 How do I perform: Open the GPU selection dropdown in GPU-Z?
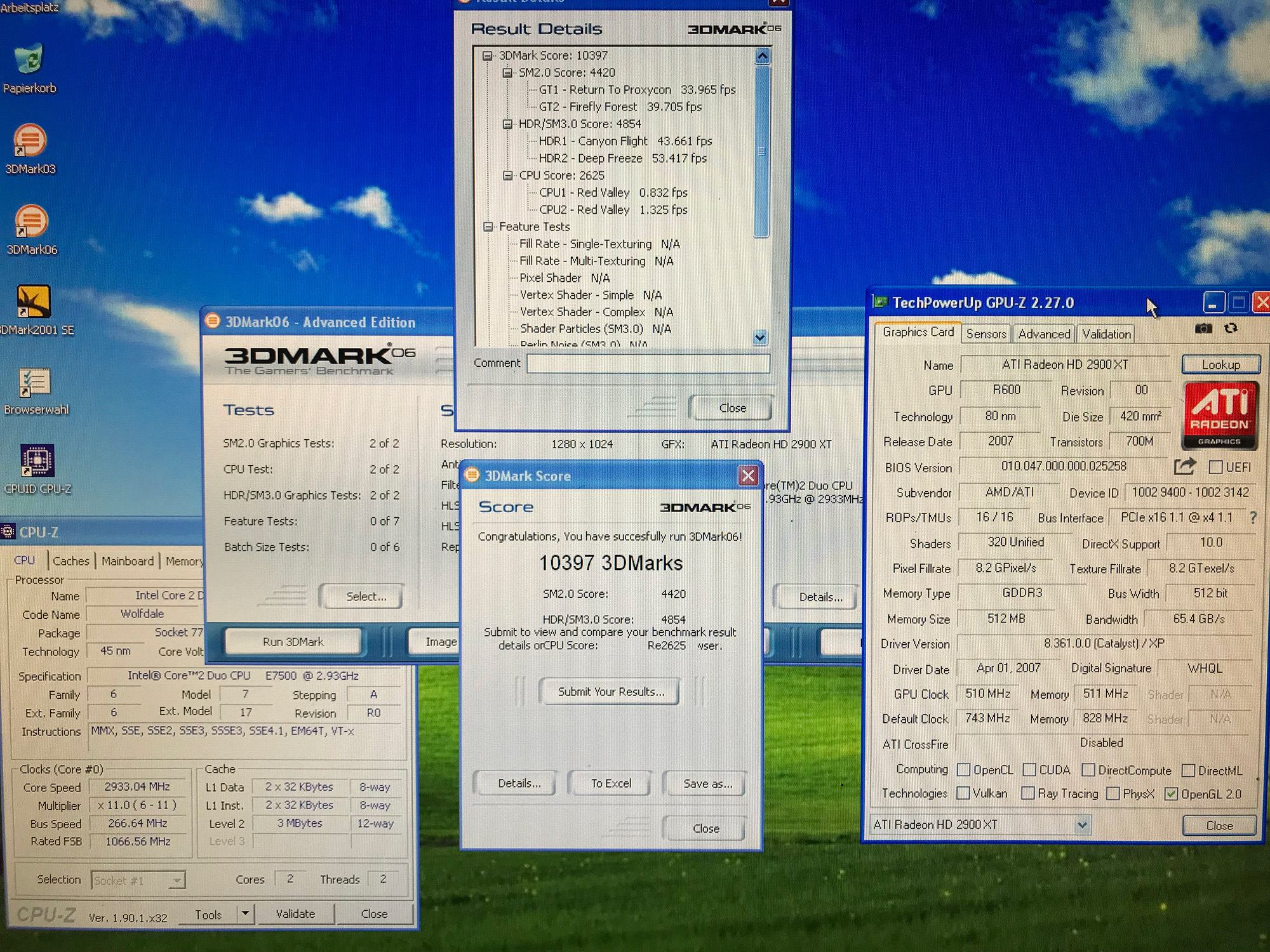pos(1082,825)
